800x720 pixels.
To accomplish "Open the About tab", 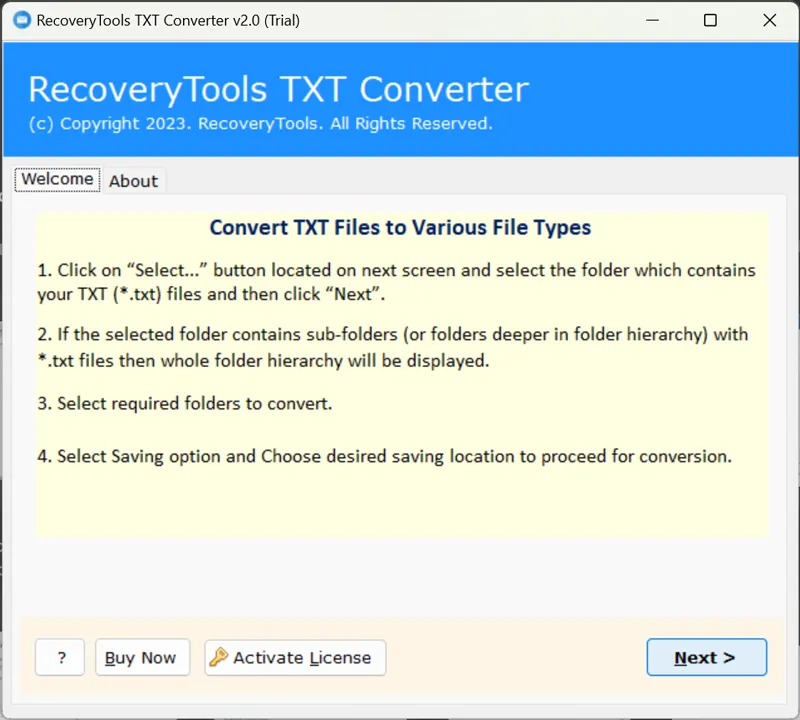I will (x=133, y=181).
